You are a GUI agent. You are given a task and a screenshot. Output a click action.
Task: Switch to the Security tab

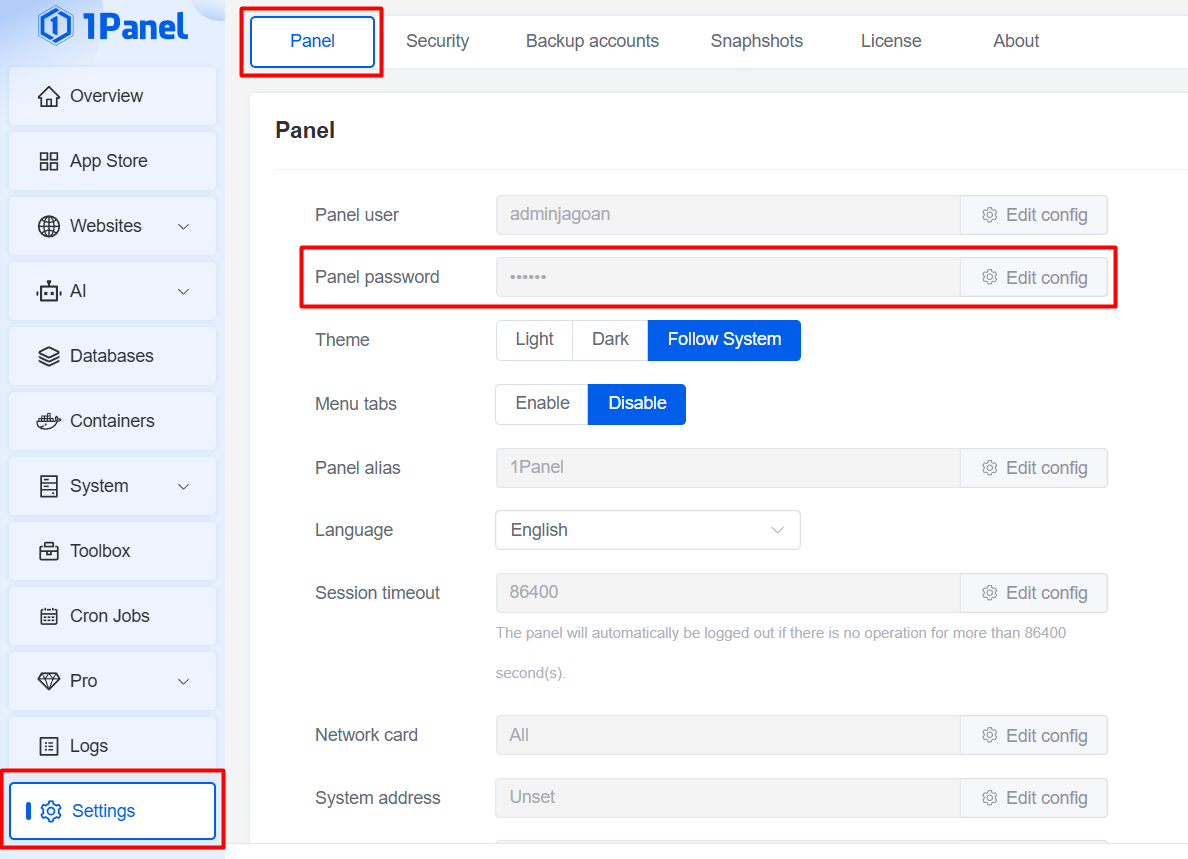click(437, 41)
